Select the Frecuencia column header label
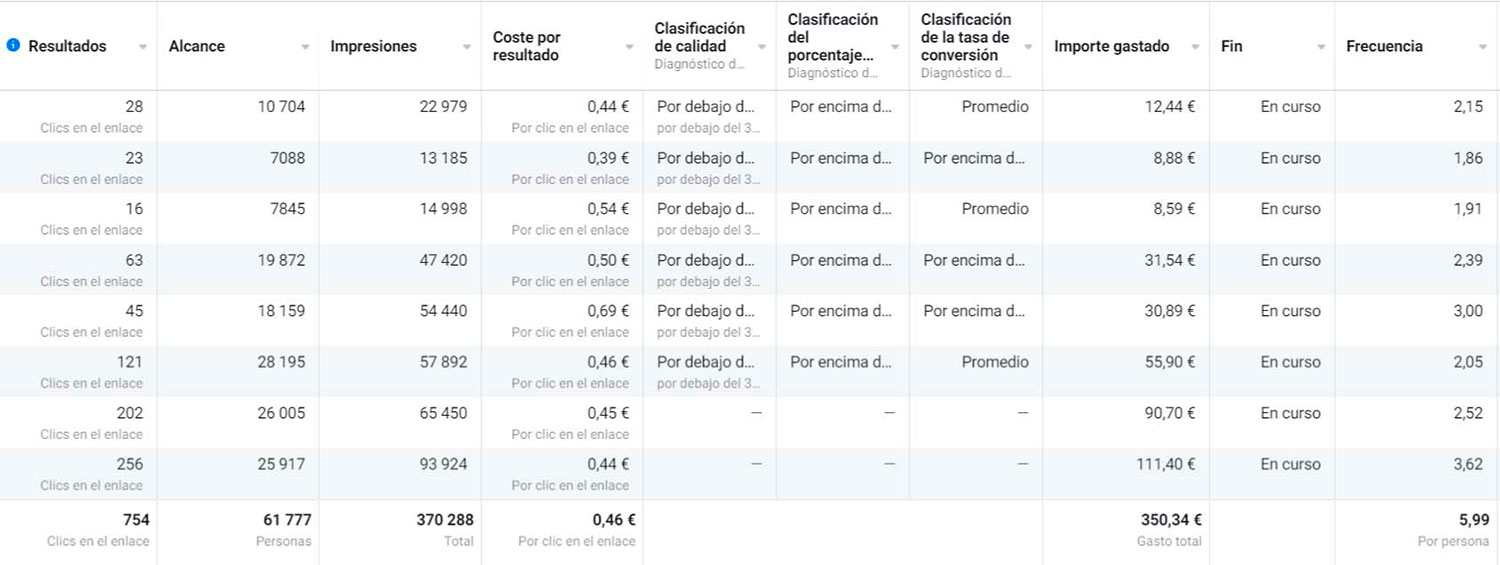The width and height of the screenshot is (1500, 565). point(1384,46)
